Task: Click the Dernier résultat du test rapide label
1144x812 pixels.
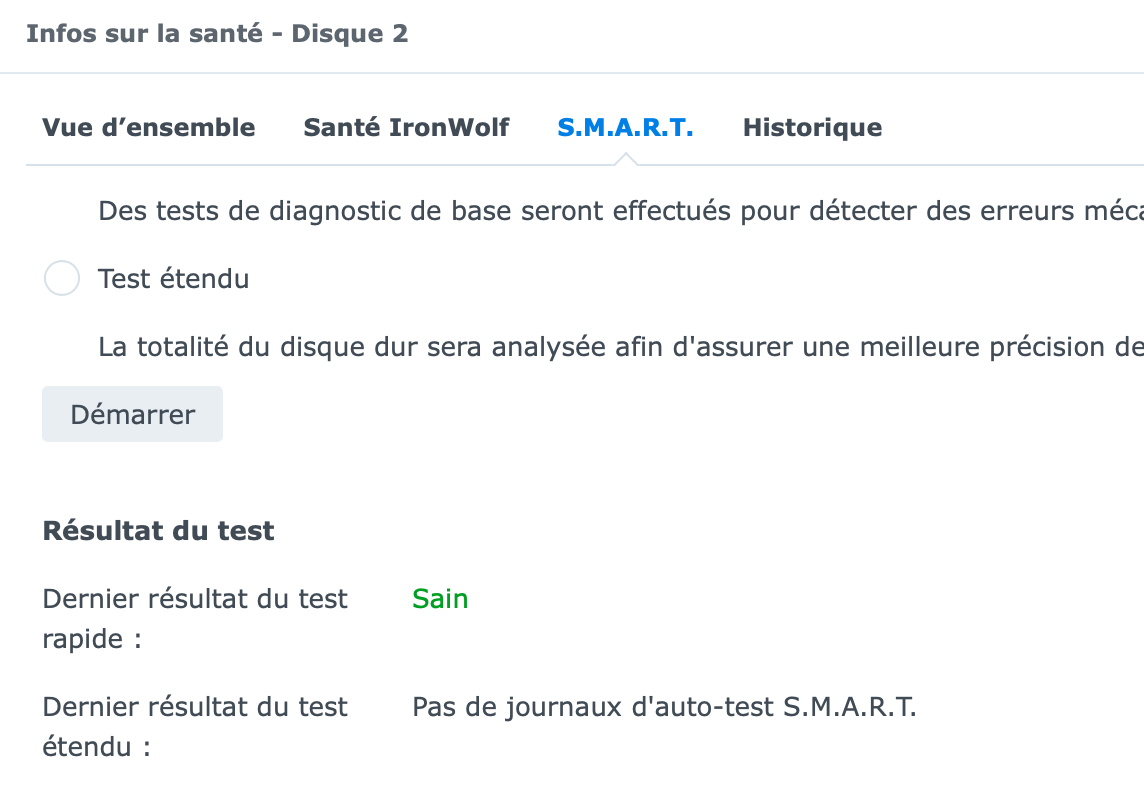Action: [x=195, y=619]
